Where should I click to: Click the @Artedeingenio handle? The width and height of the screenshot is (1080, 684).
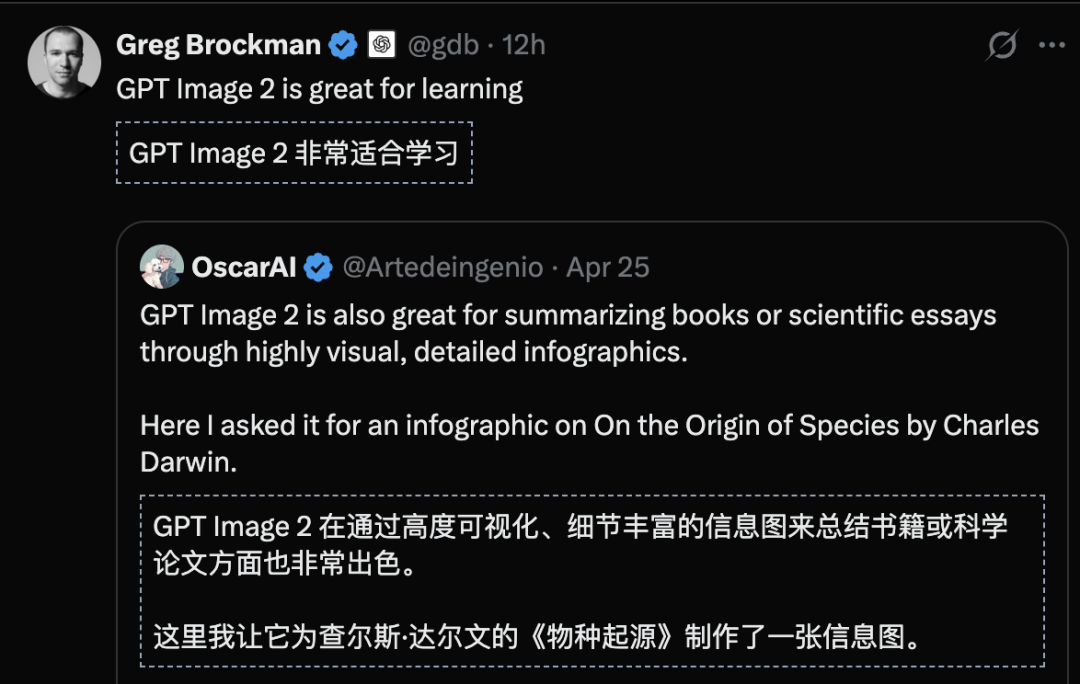point(443,268)
